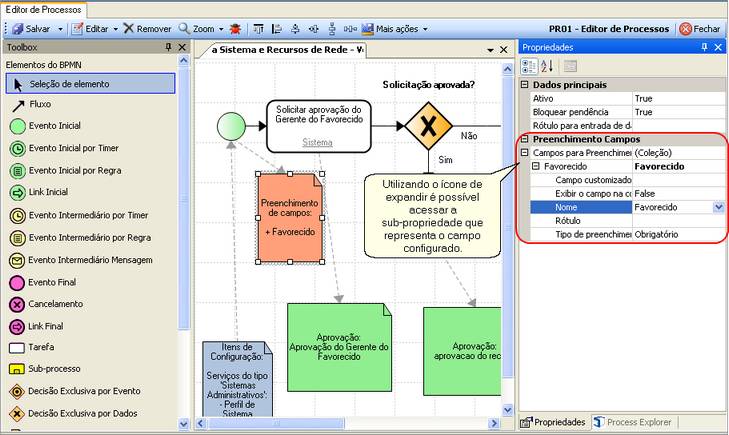The width and height of the screenshot is (729, 435).
Task: Click the Mais ações image icon
Action: [368, 29]
